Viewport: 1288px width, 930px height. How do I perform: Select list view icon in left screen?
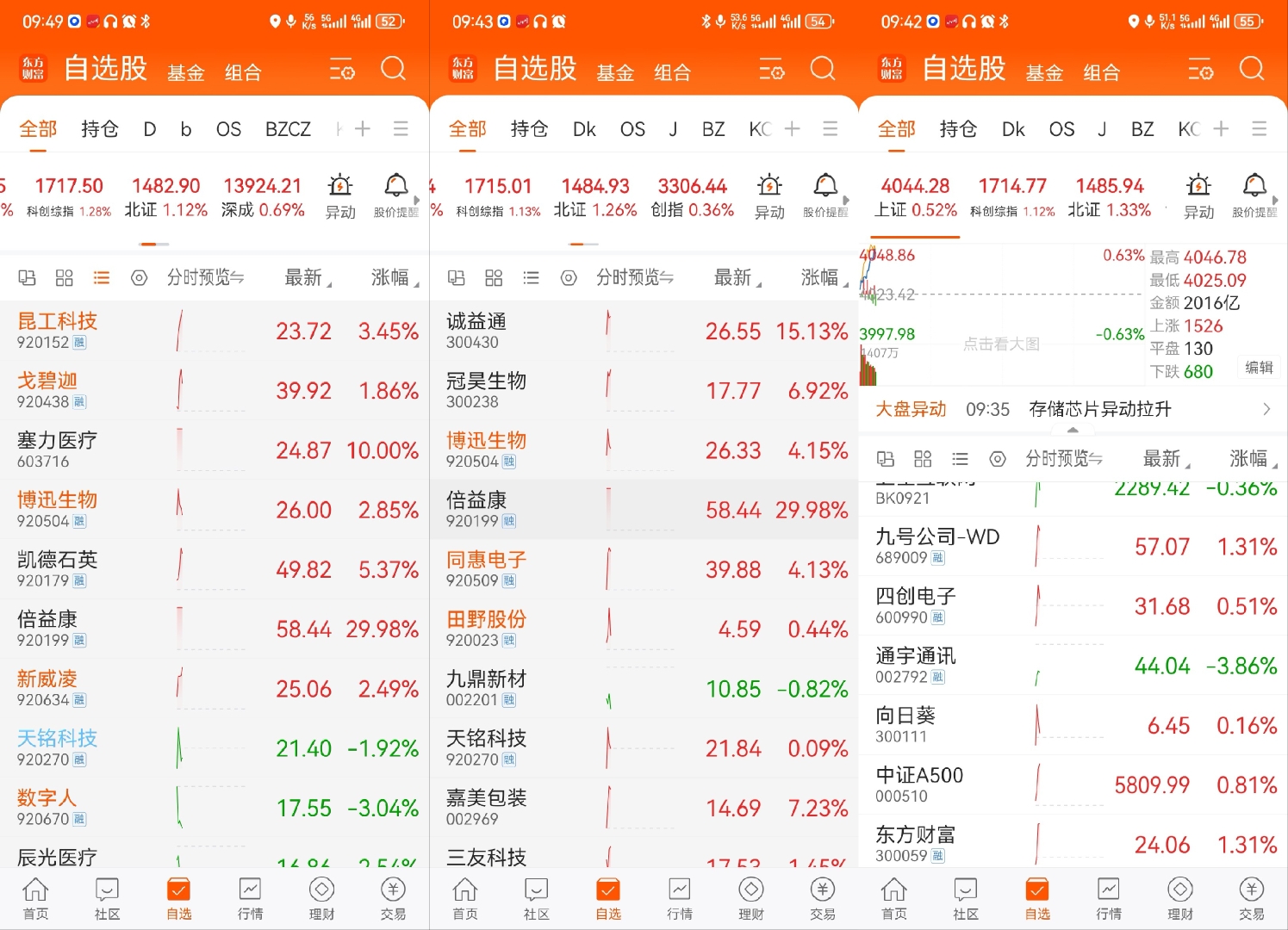[x=102, y=278]
